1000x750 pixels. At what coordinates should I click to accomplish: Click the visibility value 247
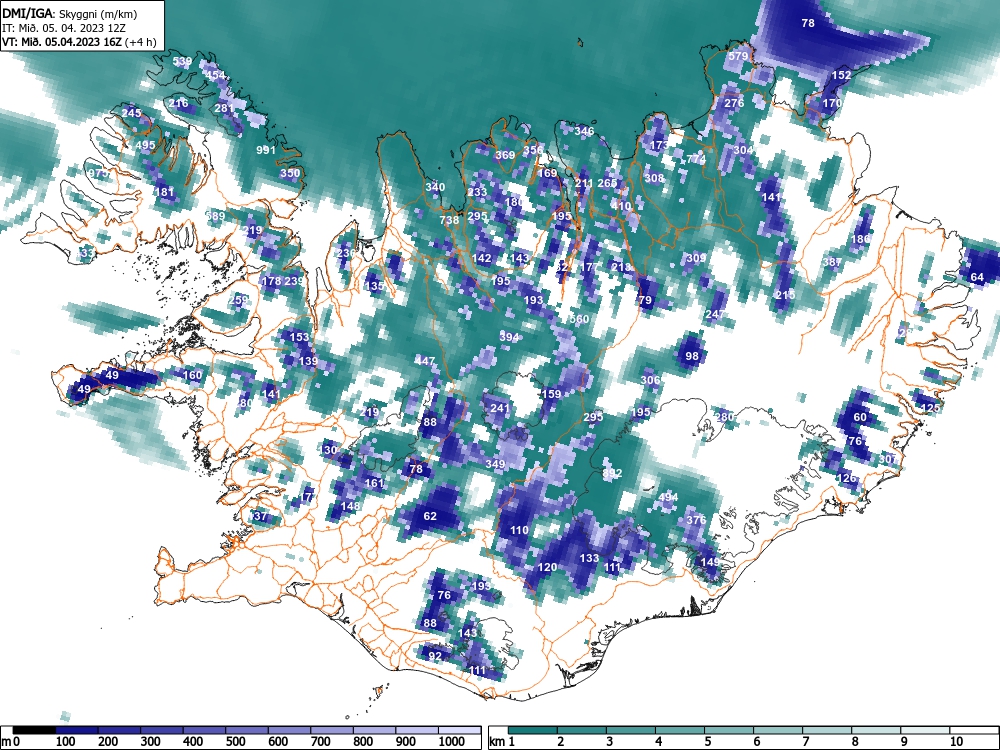716,314
